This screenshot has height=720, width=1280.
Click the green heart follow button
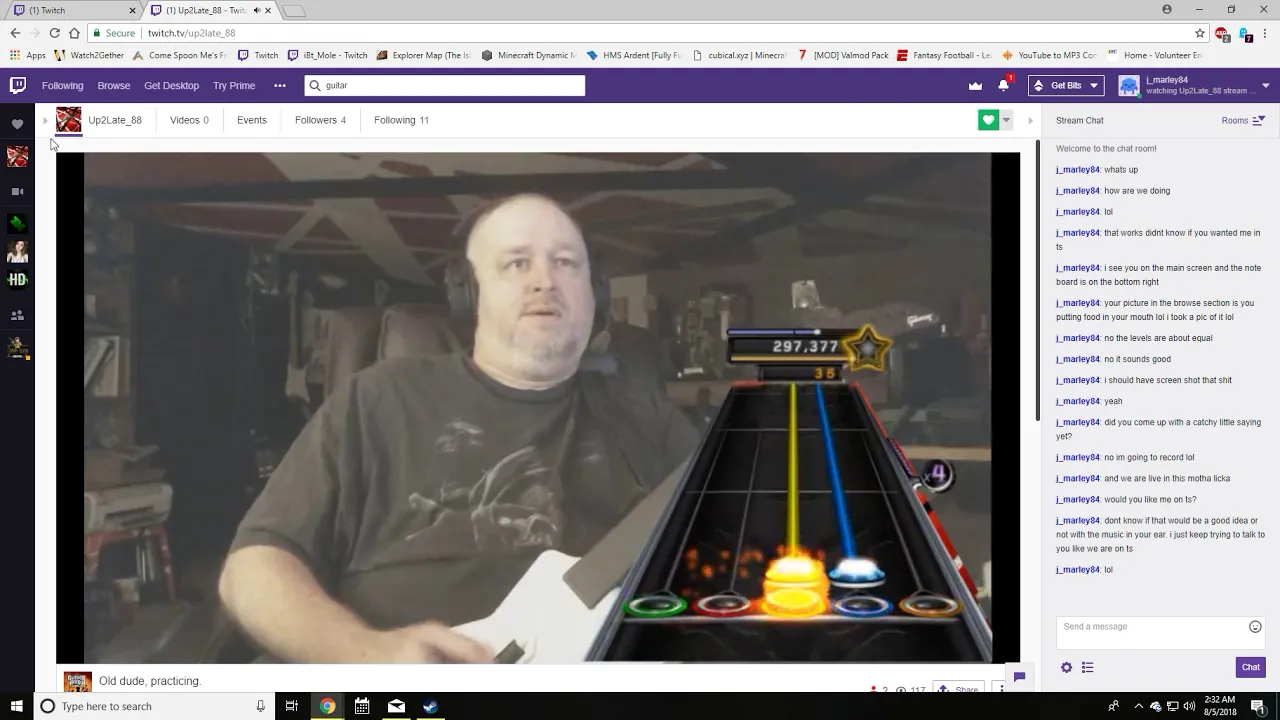(x=988, y=120)
